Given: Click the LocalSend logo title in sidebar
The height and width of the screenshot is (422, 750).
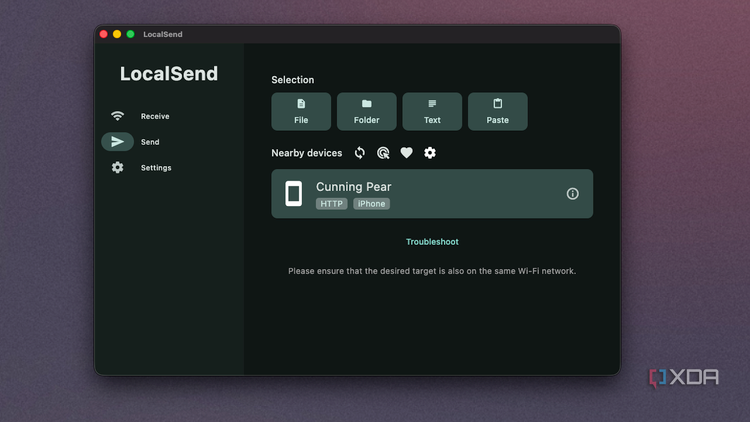Looking at the screenshot, I should [169, 74].
